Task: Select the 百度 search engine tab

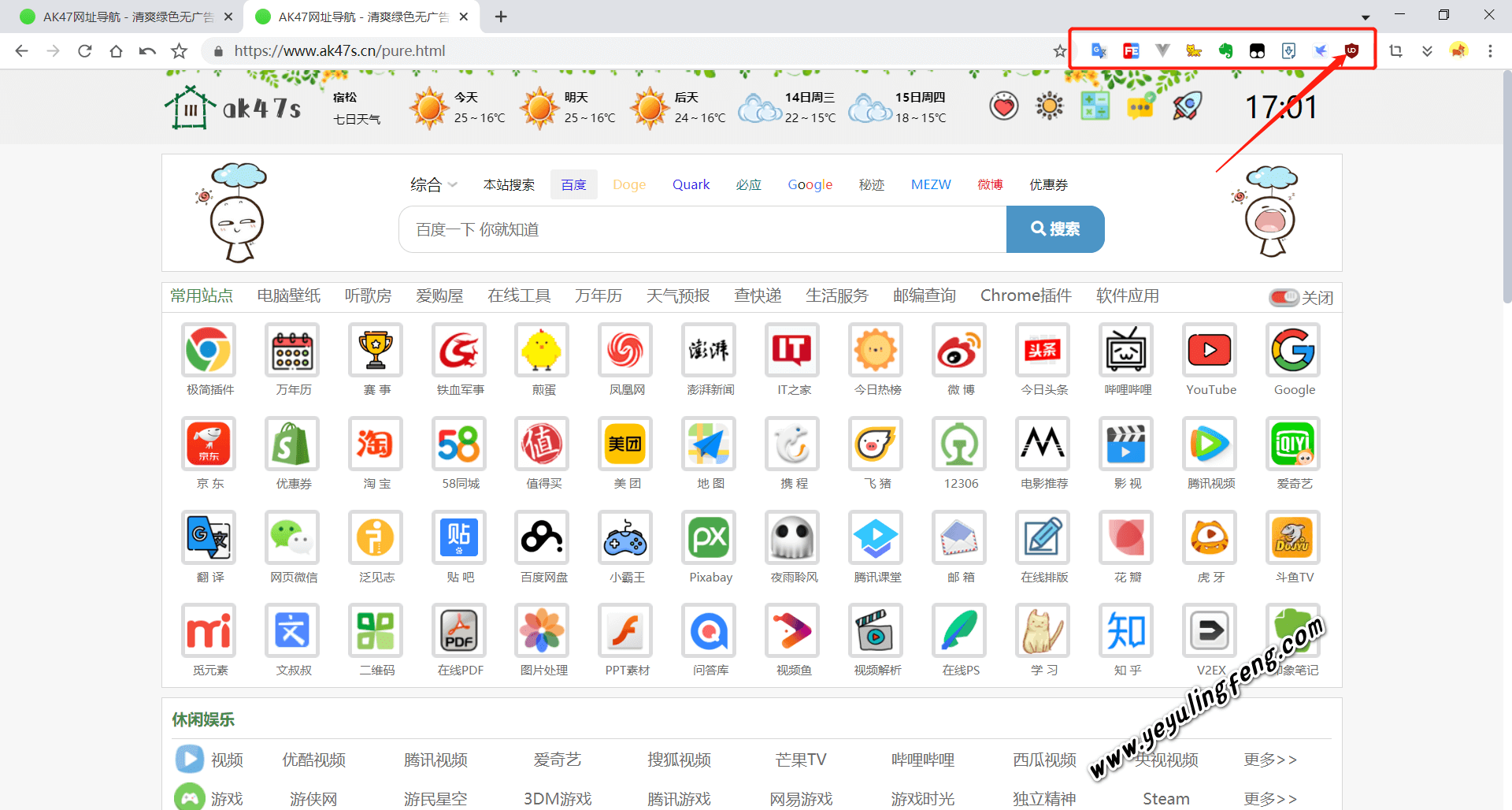Action: click(574, 184)
